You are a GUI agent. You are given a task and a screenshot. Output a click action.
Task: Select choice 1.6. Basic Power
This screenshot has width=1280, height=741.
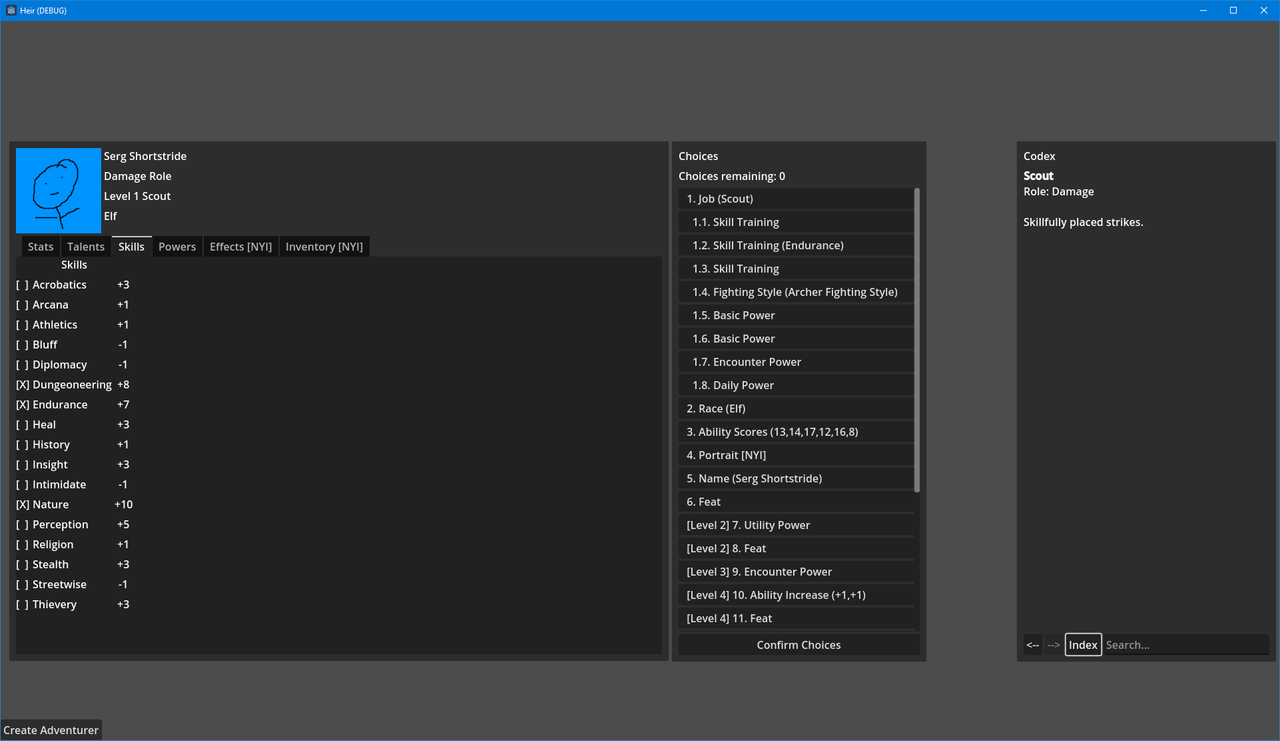[796, 339]
